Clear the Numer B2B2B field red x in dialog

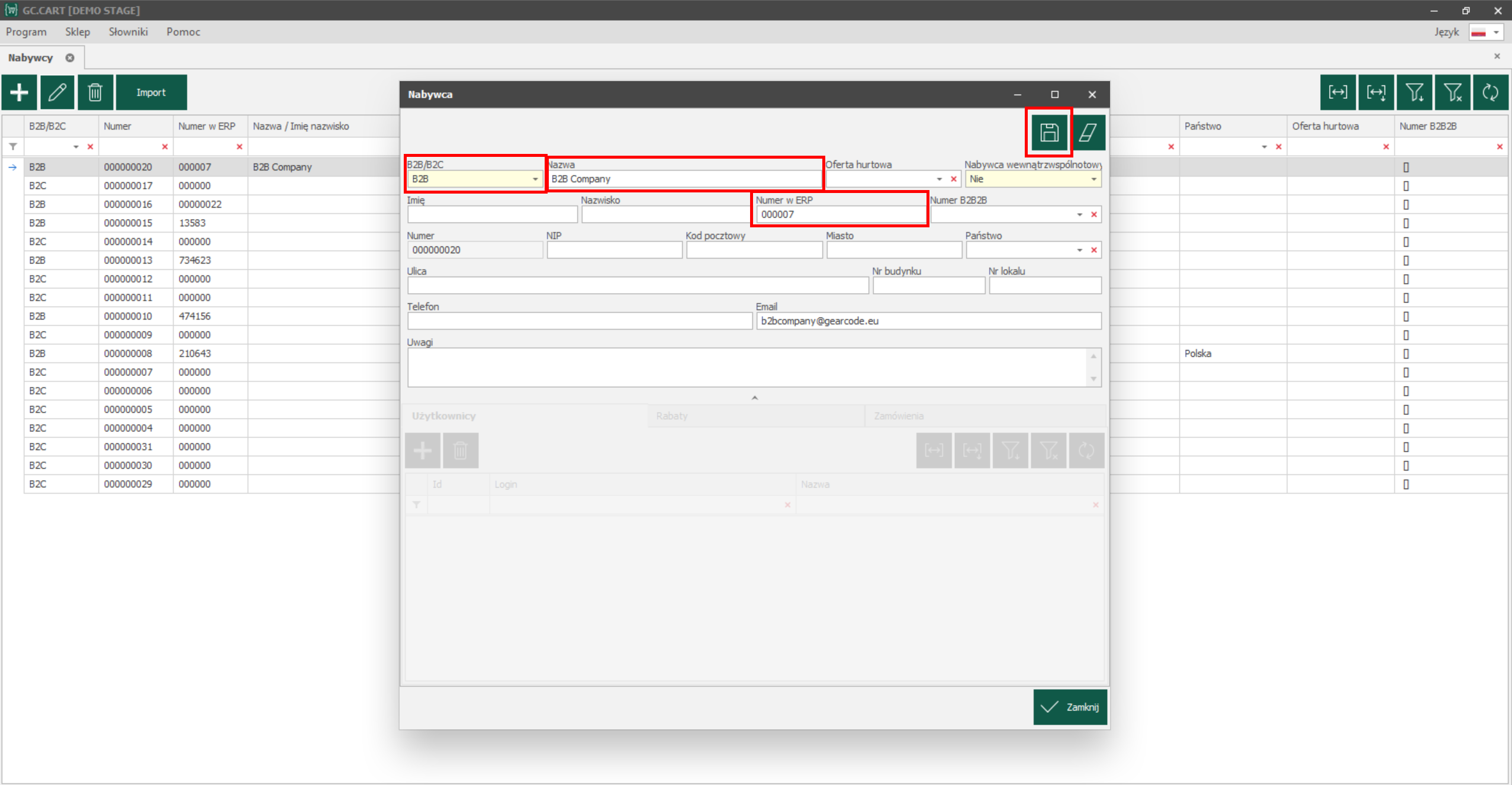1094,214
